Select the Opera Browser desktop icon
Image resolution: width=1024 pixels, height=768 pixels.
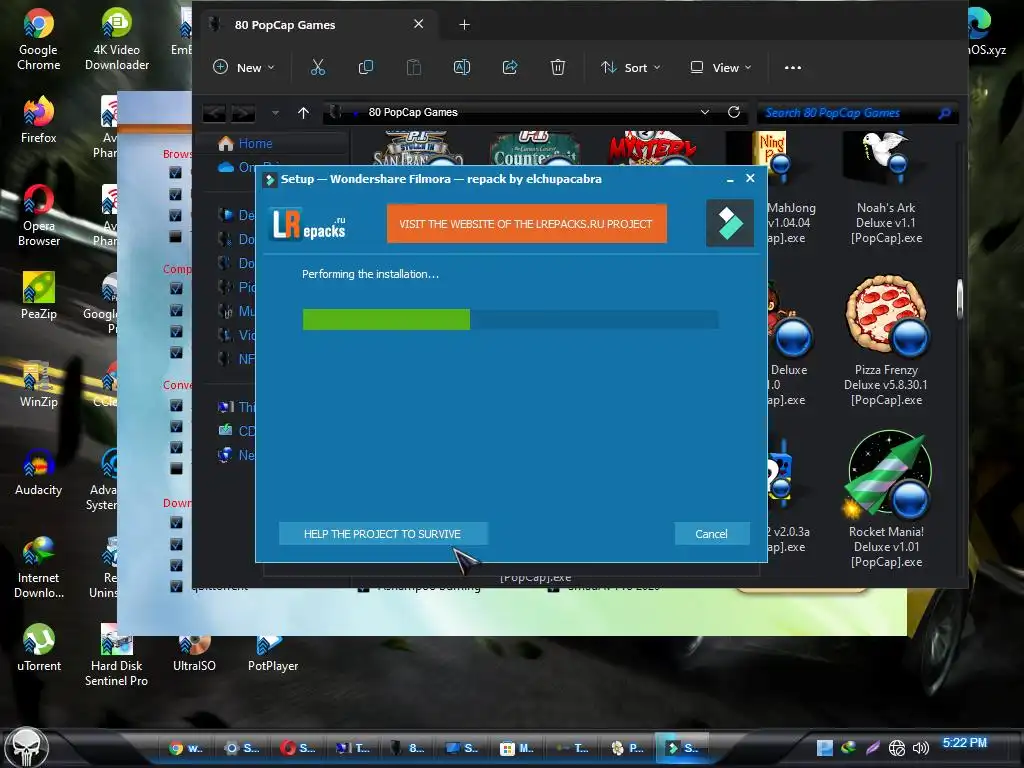[39, 216]
